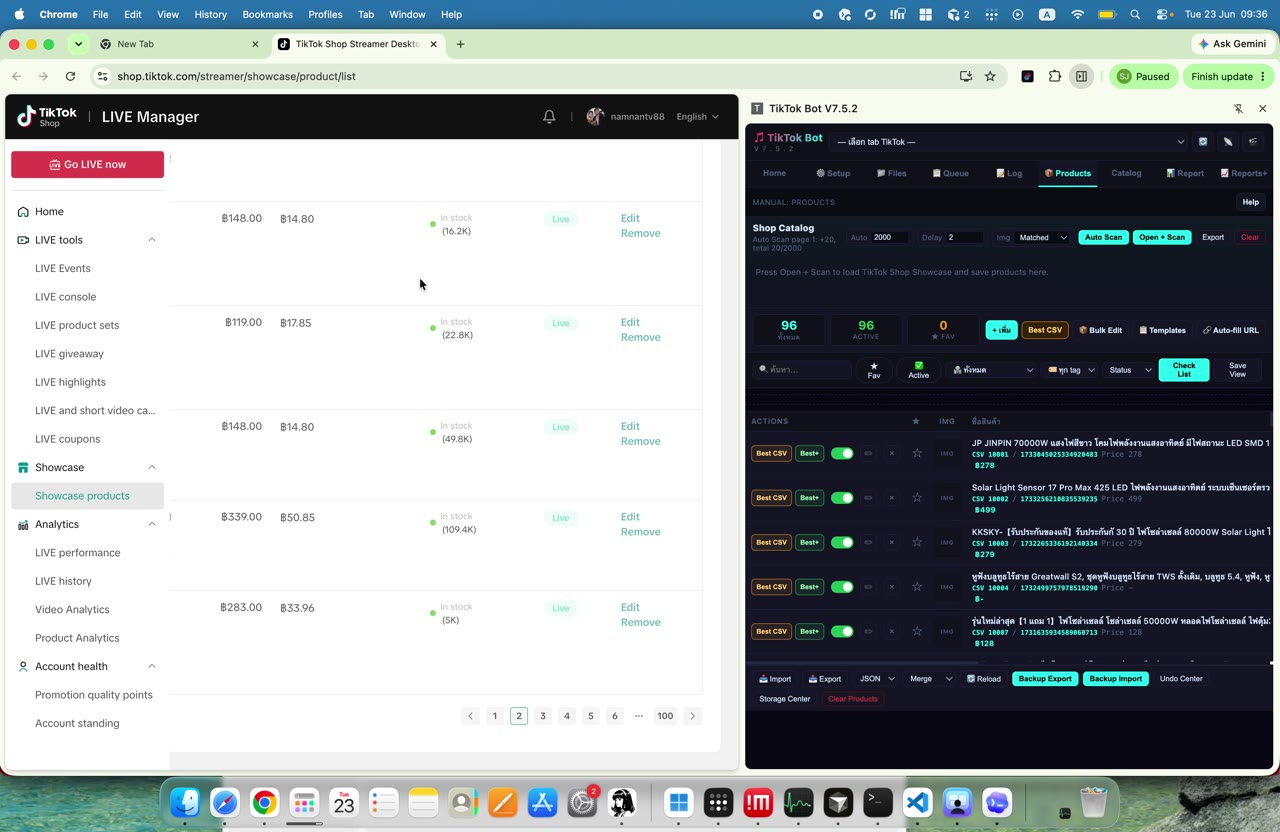
Task: Switch to the Queue tab
Action: (950, 173)
